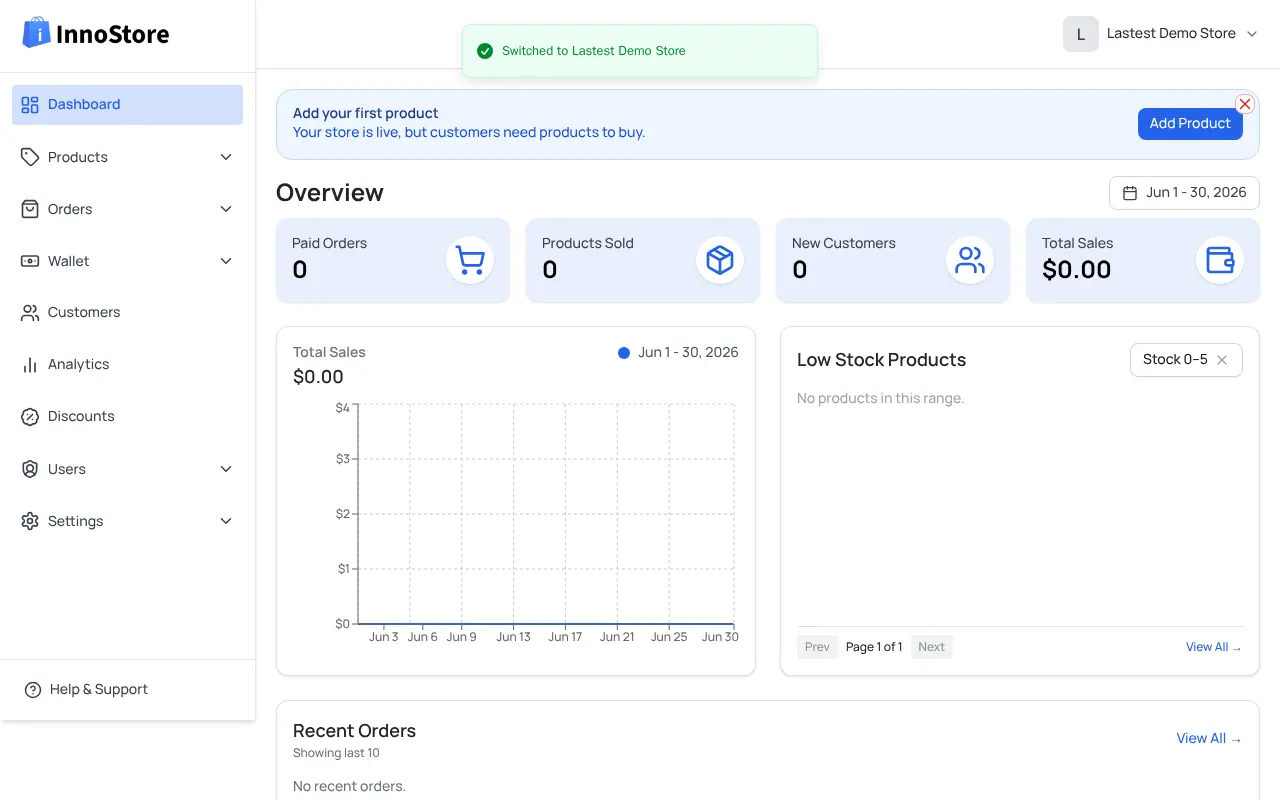
Task: Click Prev in Low Stock pagination
Action: (817, 647)
